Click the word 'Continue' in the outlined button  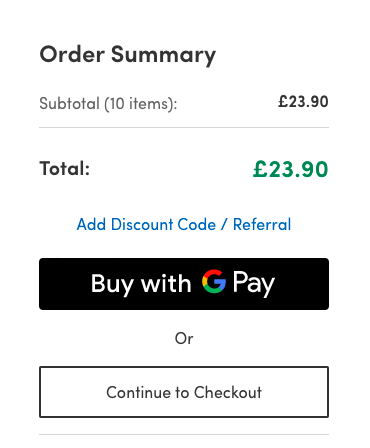click(139, 392)
